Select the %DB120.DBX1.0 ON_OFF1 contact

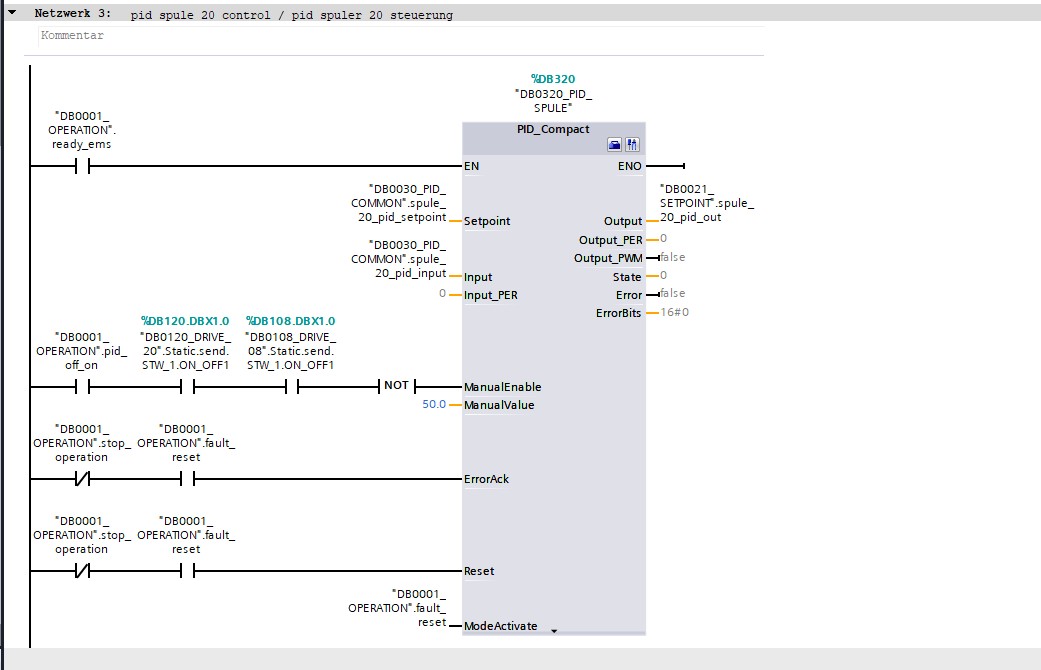pos(187,386)
